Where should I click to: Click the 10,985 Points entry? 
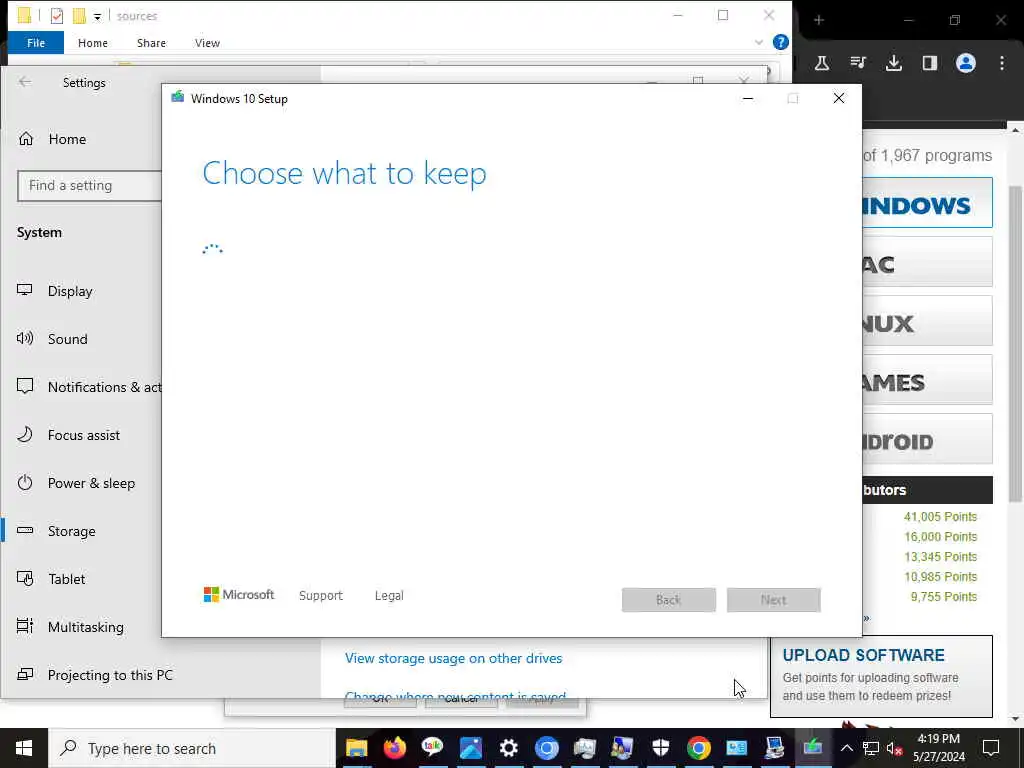click(940, 577)
